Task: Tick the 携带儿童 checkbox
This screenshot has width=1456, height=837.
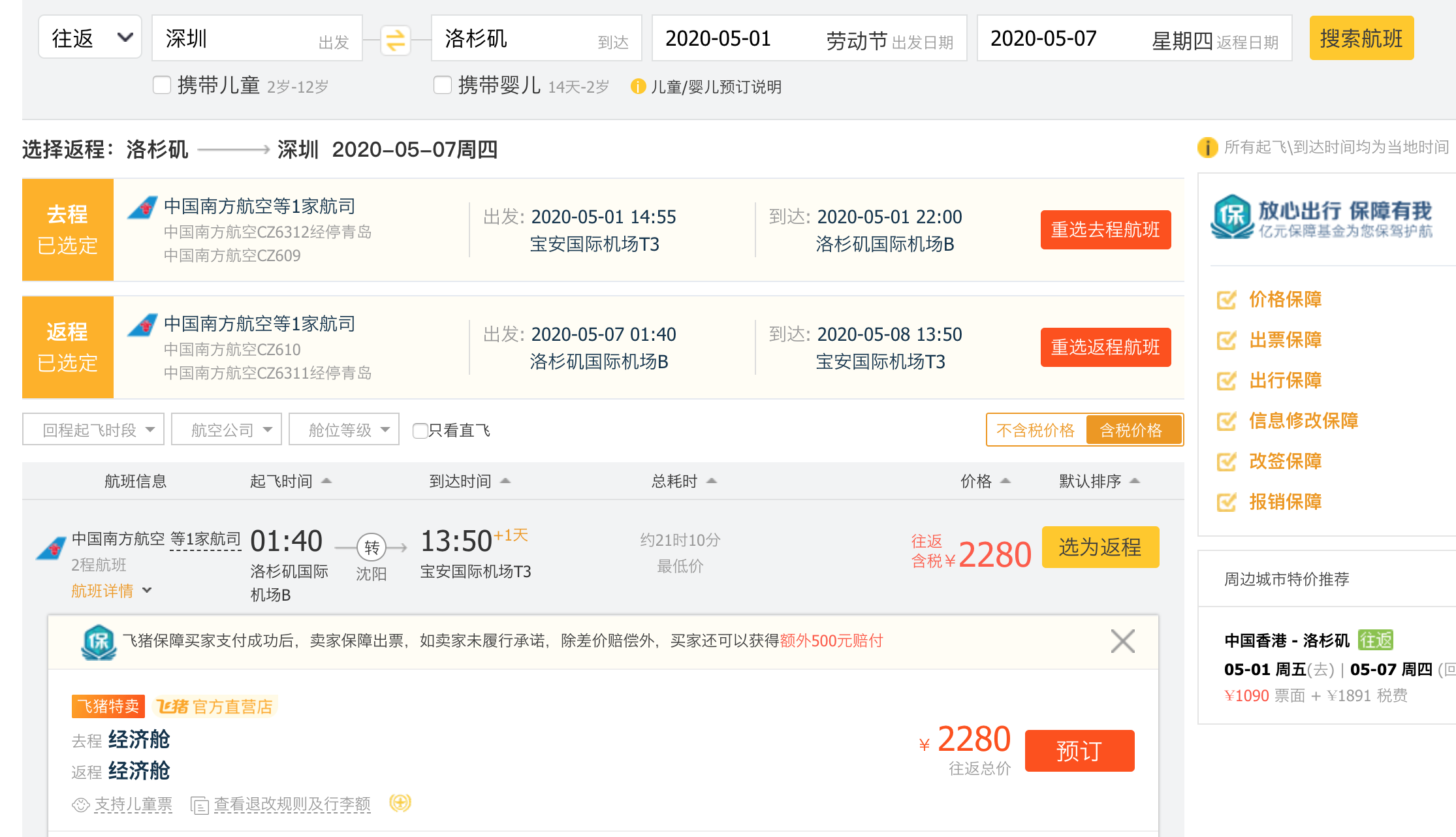Action: [x=161, y=85]
